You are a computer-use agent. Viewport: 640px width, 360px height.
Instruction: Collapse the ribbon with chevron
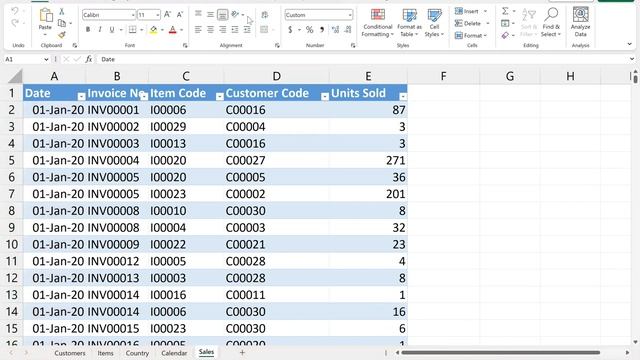tap(629, 44)
